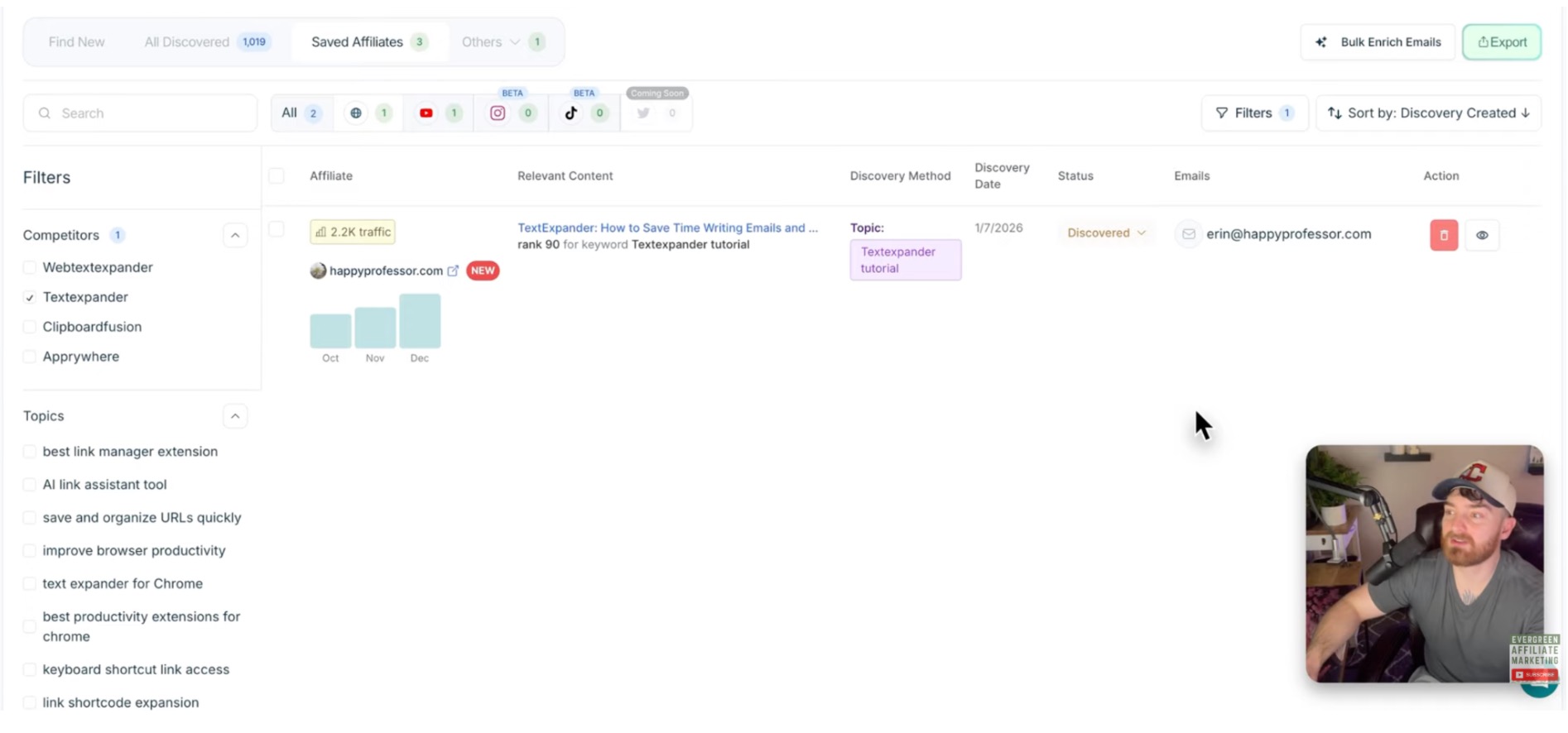Viewport: 1568px width, 733px height.
Task: Click the Export button
Action: coord(1501,42)
